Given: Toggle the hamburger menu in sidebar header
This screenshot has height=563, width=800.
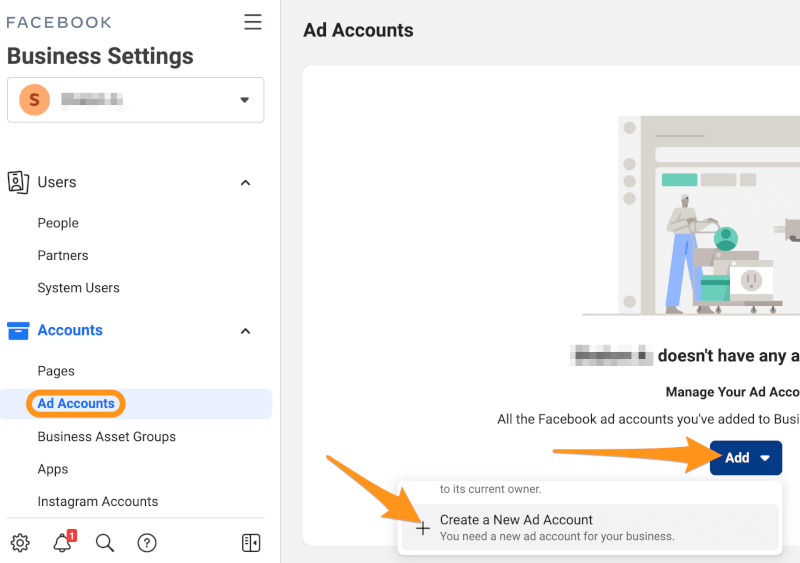Looking at the screenshot, I should [253, 22].
